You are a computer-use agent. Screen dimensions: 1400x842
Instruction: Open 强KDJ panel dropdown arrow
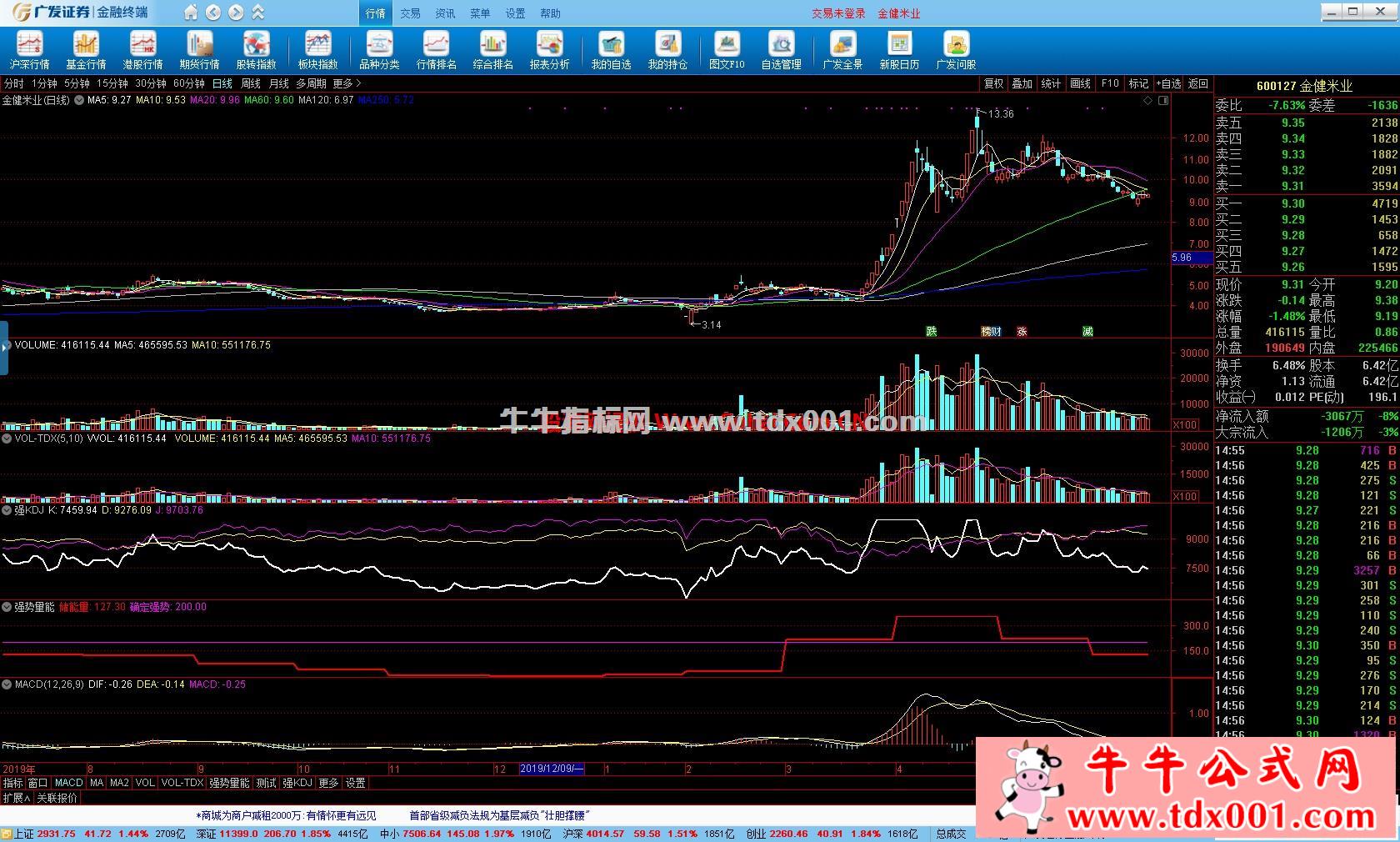pyautogui.click(x=7, y=510)
